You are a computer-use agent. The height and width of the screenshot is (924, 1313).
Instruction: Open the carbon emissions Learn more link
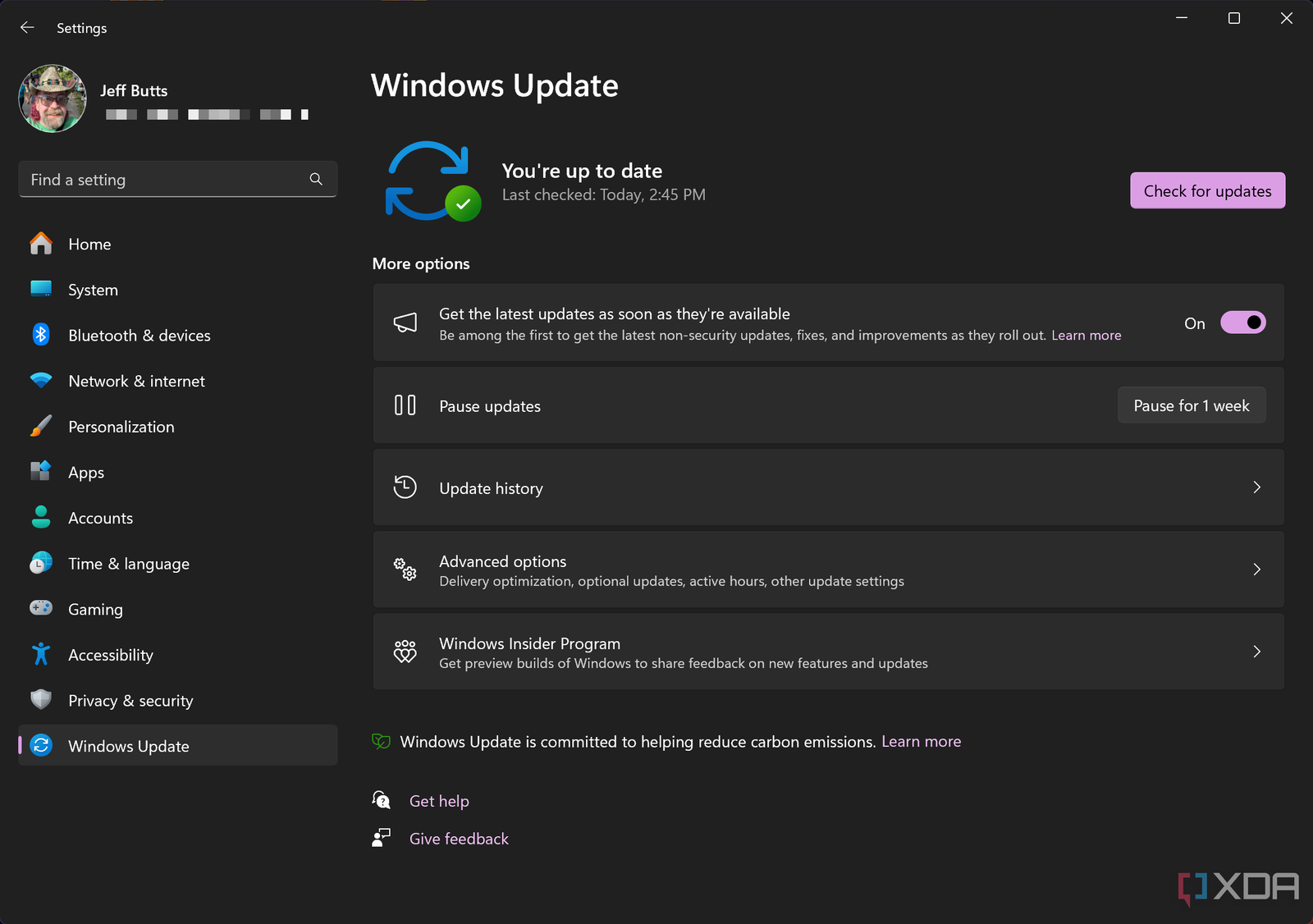[921, 741]
